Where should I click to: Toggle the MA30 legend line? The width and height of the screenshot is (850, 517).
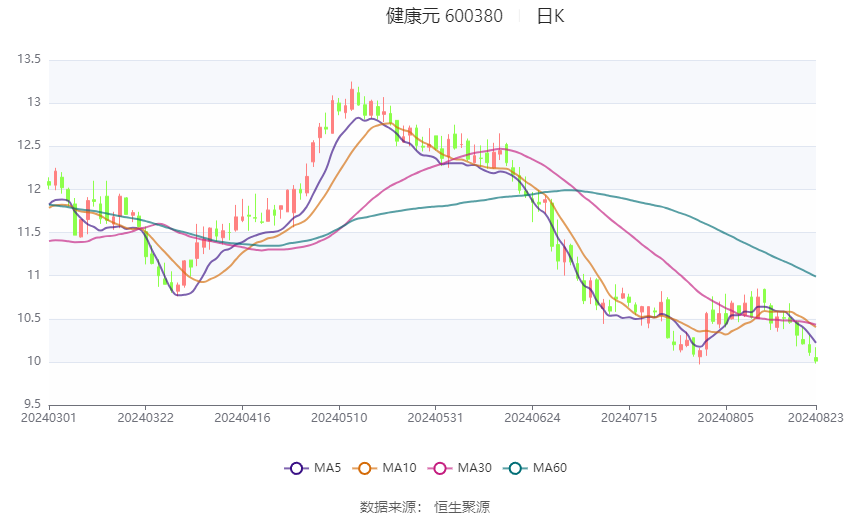pos(460,468)
